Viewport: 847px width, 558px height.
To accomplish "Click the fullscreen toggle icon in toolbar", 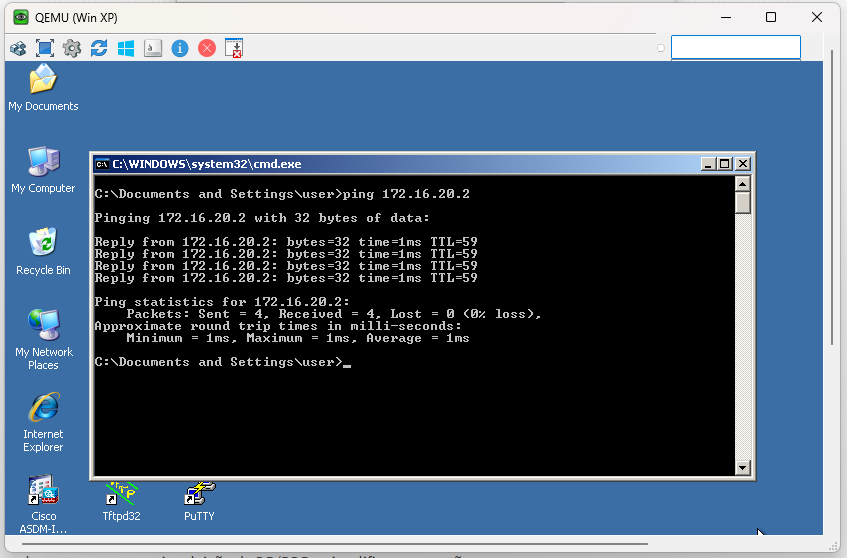I will pyautogui.click(x=44, y=48).
